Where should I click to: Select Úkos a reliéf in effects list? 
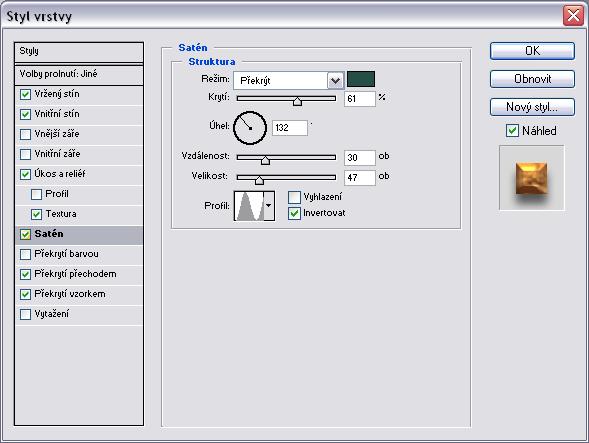(x=79, y=174)
